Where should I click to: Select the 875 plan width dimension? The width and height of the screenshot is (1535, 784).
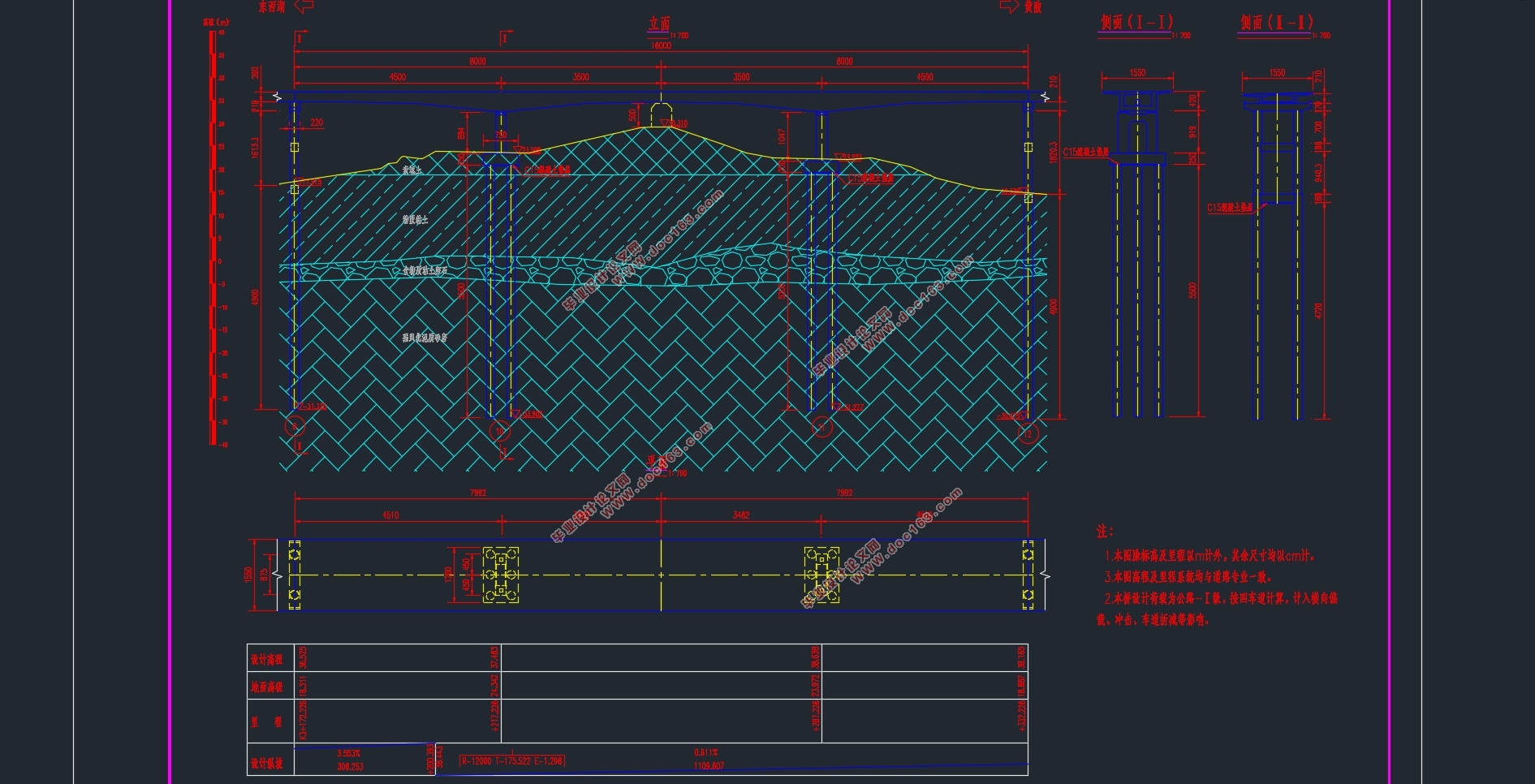coord(264,575)
